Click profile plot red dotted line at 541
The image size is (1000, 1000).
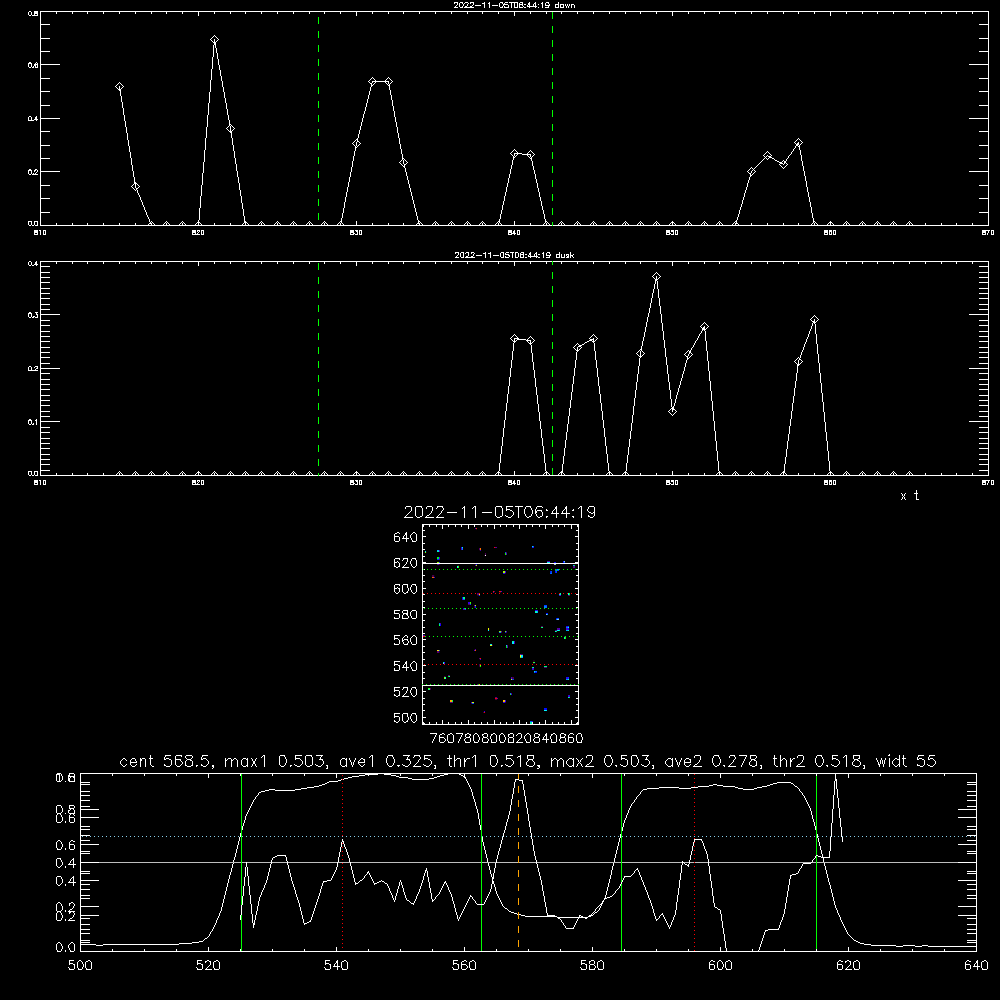coord(342,862)
